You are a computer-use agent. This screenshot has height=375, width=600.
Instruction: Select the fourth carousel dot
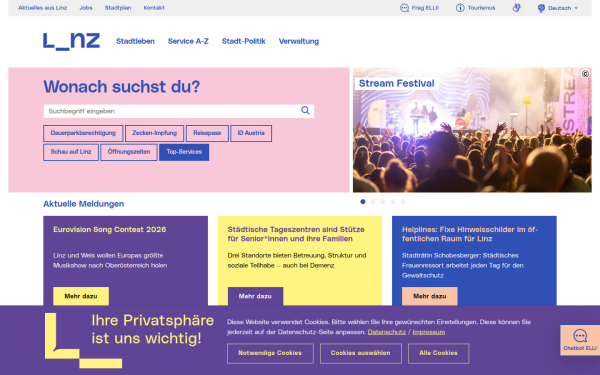[x=393, y=202]
